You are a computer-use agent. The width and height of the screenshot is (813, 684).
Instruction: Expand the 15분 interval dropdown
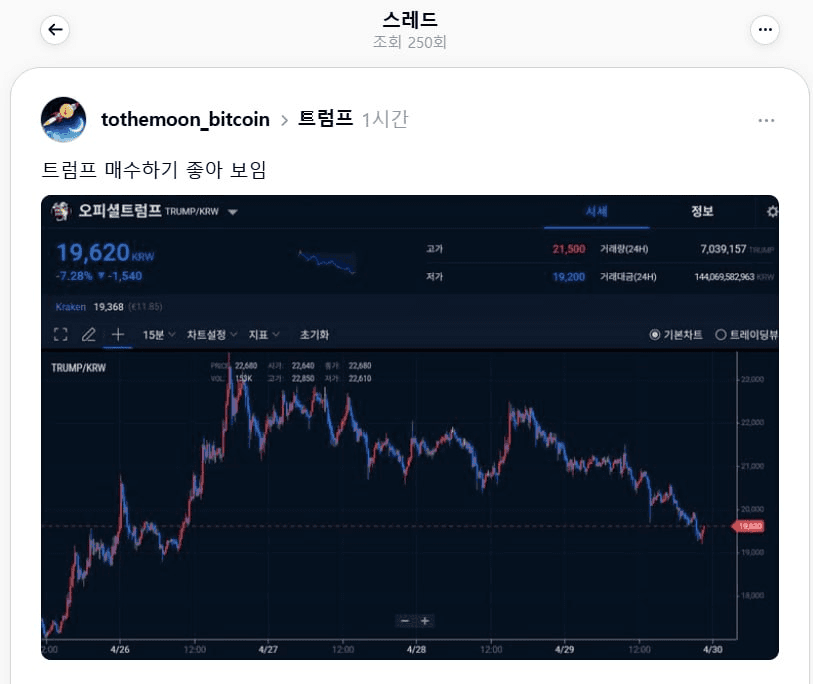(159, 335)
